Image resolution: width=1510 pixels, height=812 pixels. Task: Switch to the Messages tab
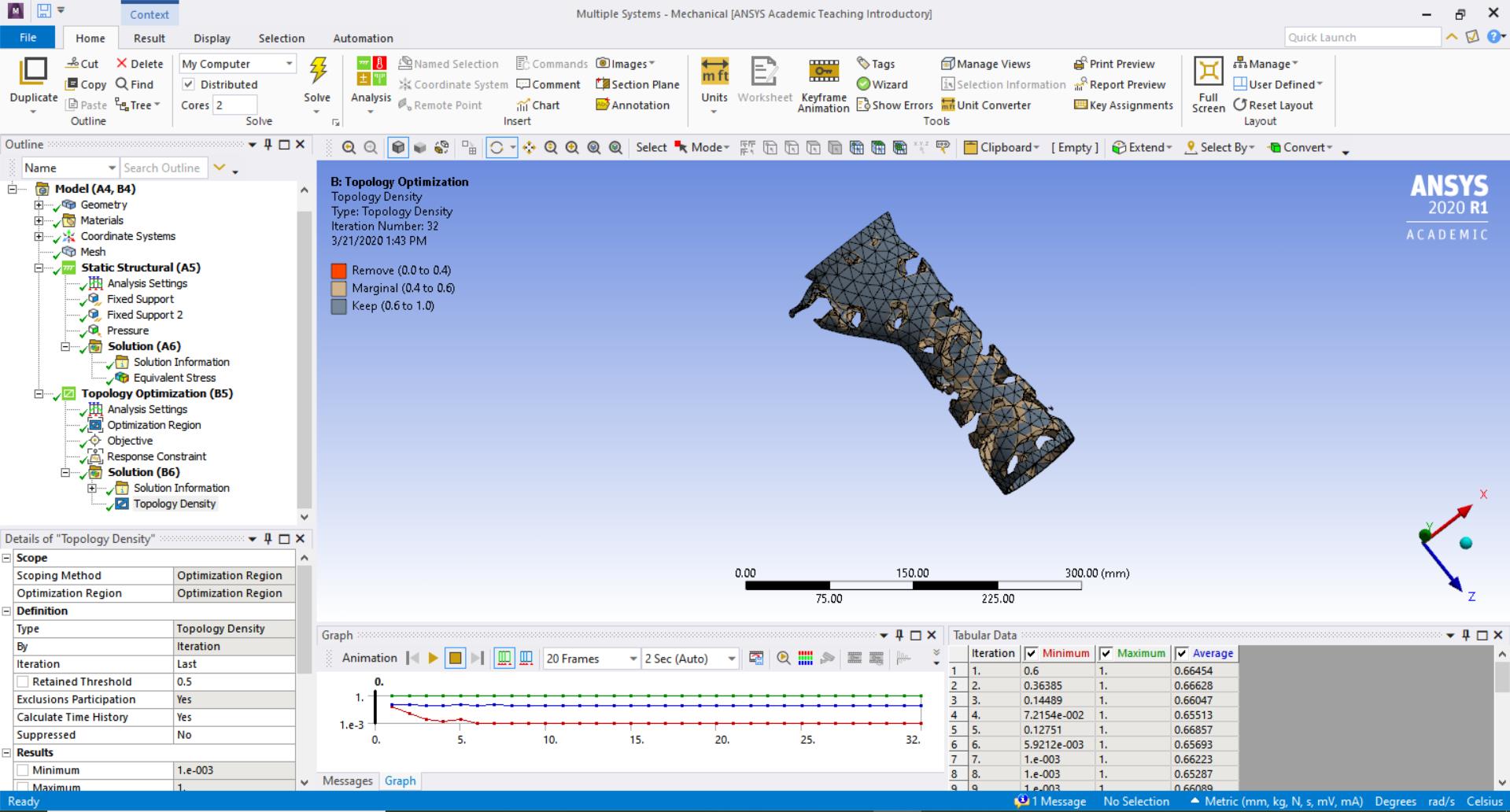point(347,781)
